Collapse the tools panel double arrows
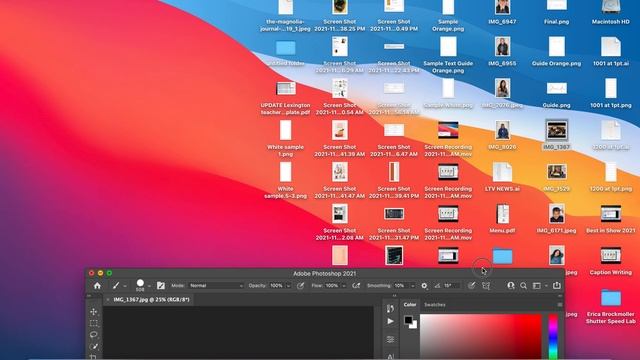 point(89,296)
